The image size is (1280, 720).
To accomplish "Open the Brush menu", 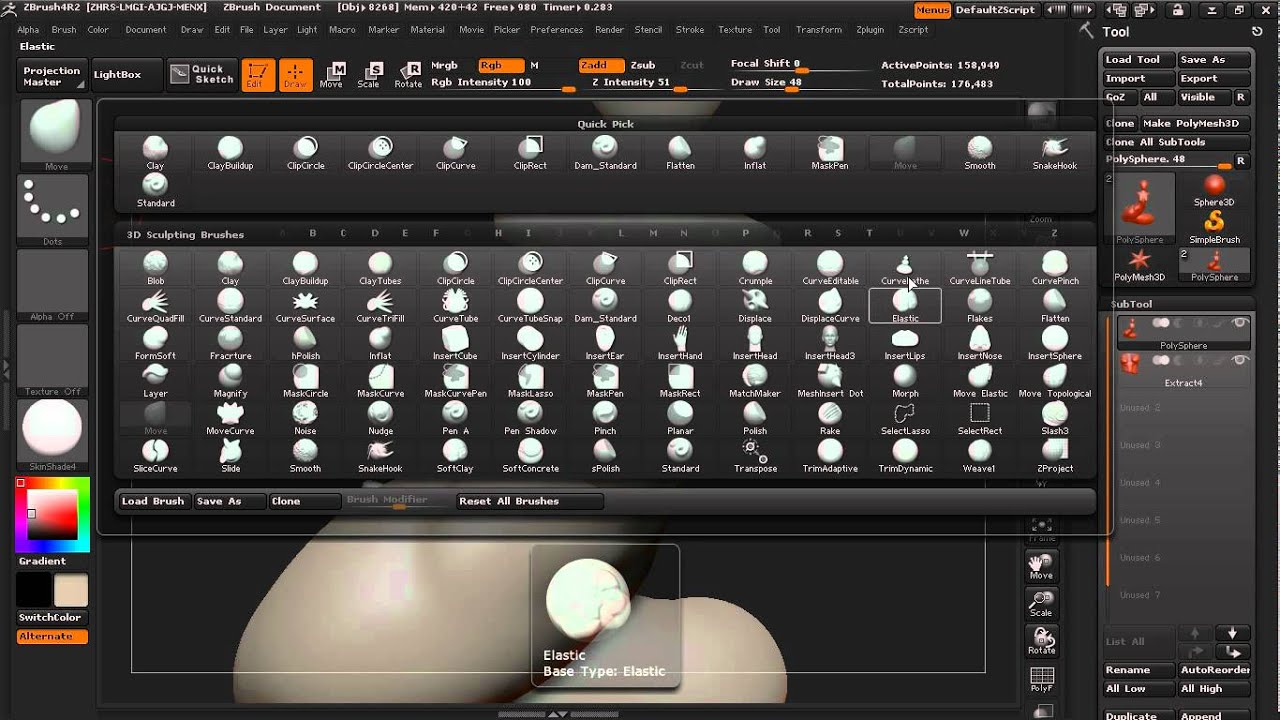I will tap(64, 30).
